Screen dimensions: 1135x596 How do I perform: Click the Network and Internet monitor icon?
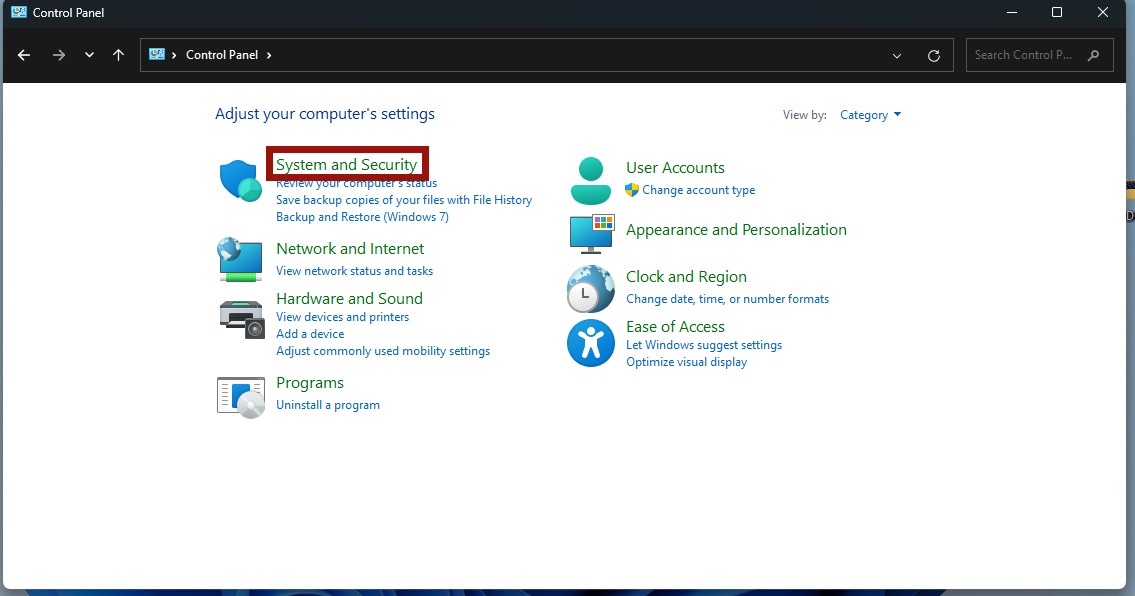[x=239, y=259]
